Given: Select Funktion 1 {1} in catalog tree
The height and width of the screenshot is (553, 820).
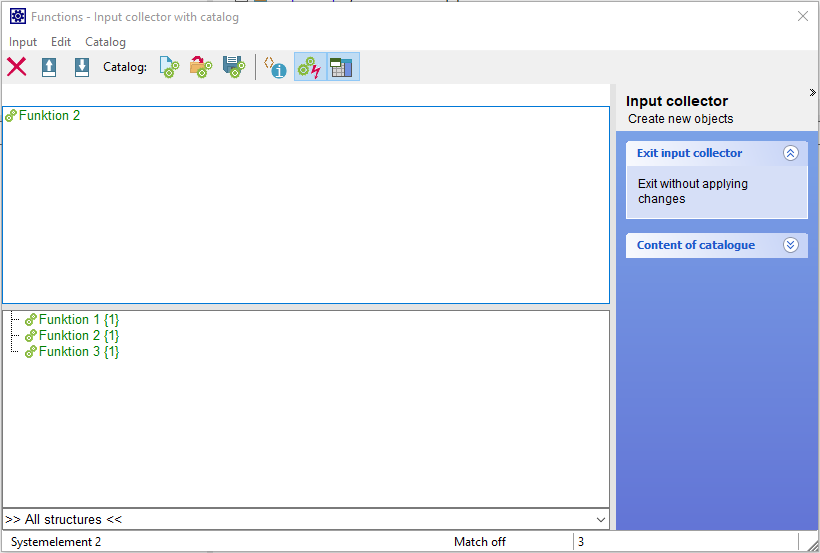Looking at the screenshot, I should (x=79, y=320).
